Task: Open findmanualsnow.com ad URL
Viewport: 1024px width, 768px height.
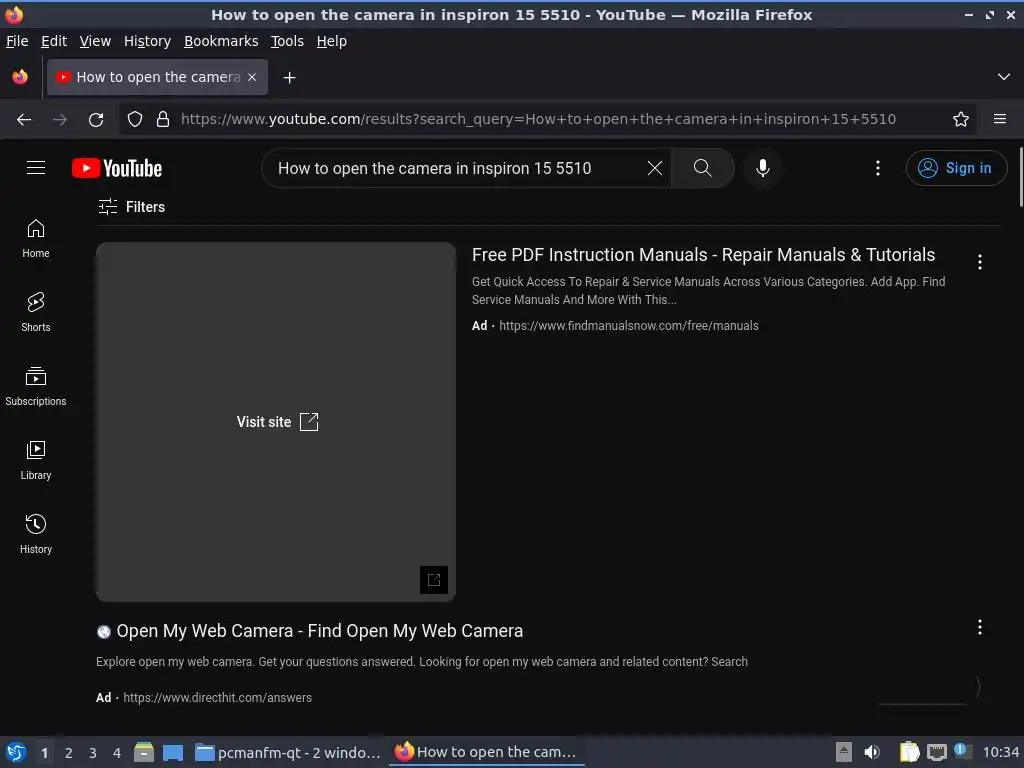Action: (x=628, y=326)
